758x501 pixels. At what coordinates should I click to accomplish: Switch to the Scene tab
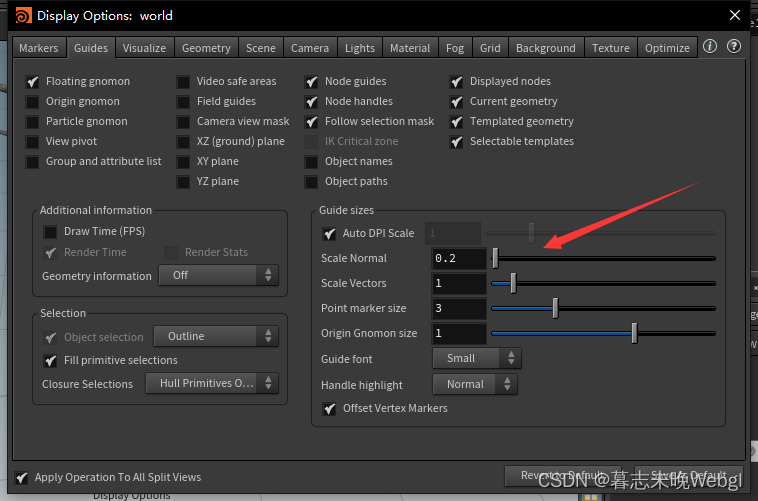coord(261,48)
